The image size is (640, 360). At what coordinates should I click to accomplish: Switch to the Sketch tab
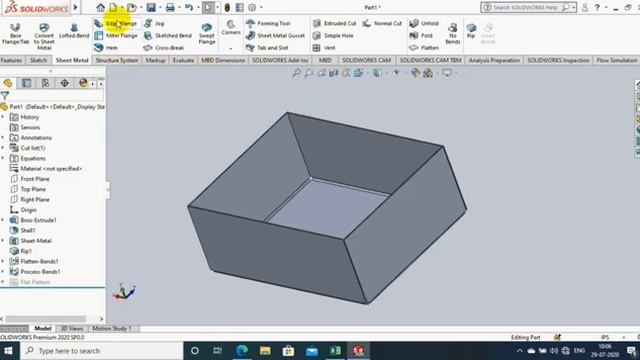pos(38,60)
